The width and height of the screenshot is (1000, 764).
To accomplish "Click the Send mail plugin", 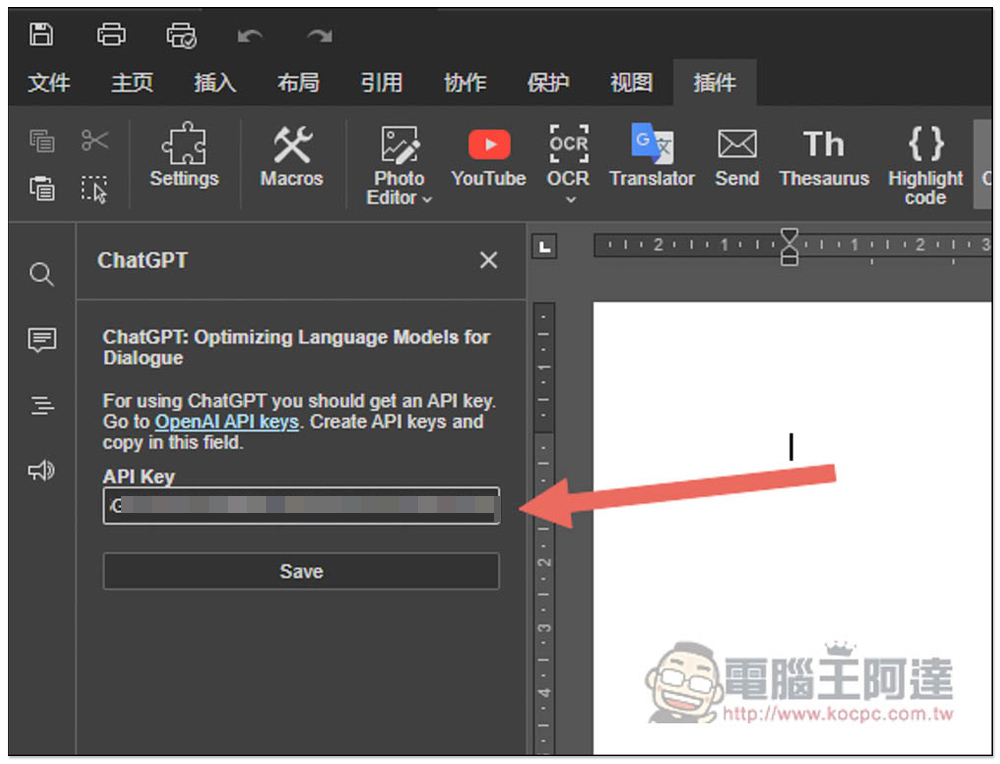I will 737,158.
